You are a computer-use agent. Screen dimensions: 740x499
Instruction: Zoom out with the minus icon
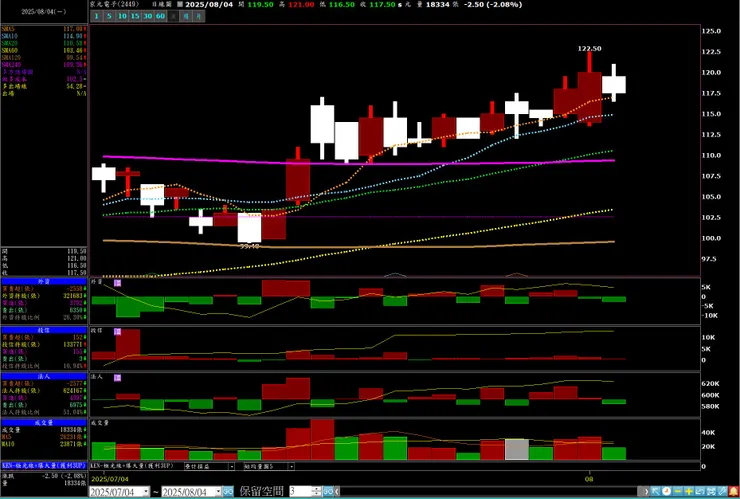pyautogui.click(x=677, y=491)
